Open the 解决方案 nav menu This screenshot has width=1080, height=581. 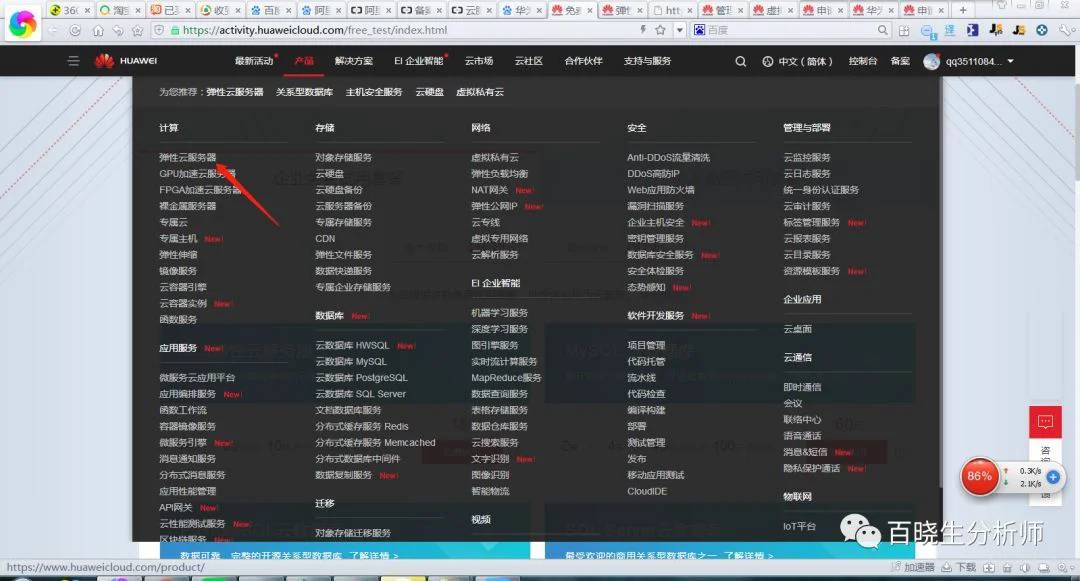353,61
